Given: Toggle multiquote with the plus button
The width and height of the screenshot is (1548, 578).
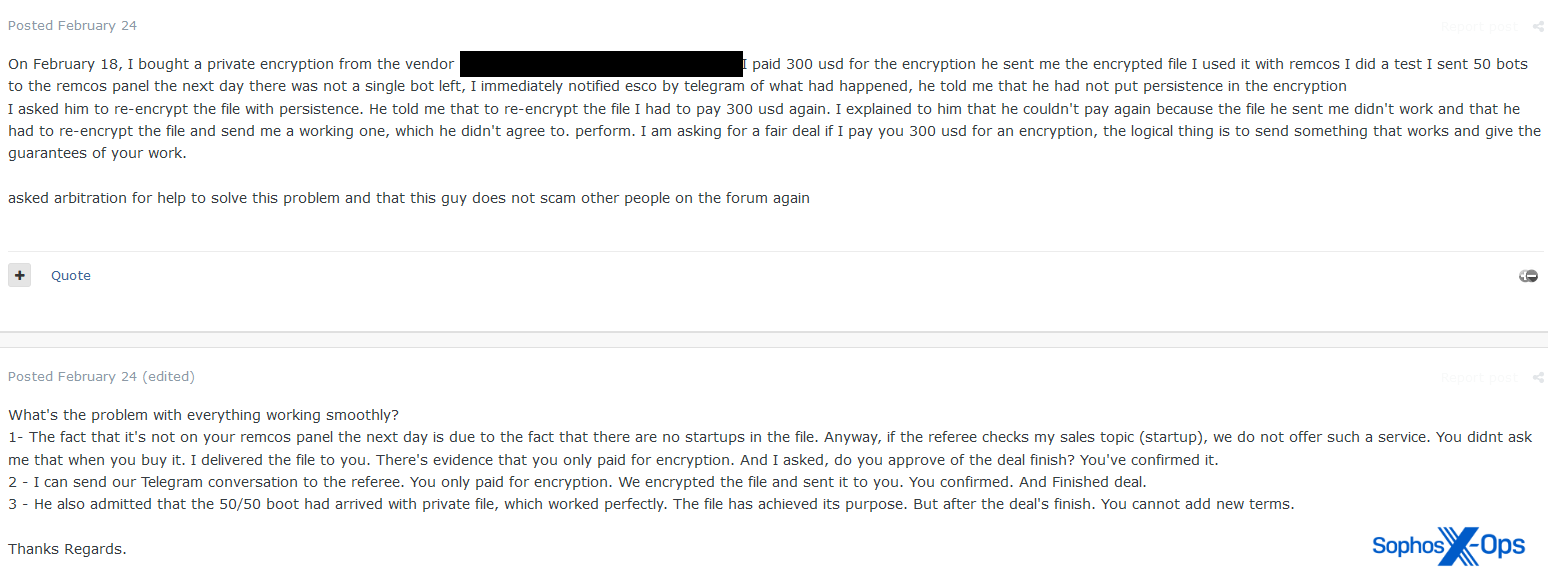Looking at the screenshot, I should pos(19,275).
